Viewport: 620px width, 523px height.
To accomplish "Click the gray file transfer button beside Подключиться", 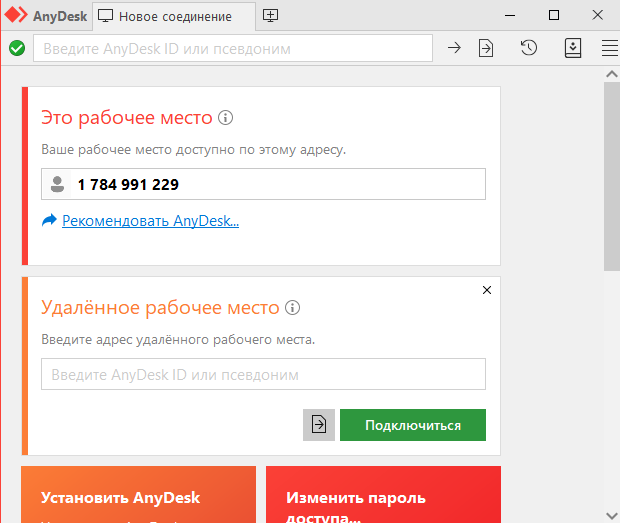I will coord(319,425).
